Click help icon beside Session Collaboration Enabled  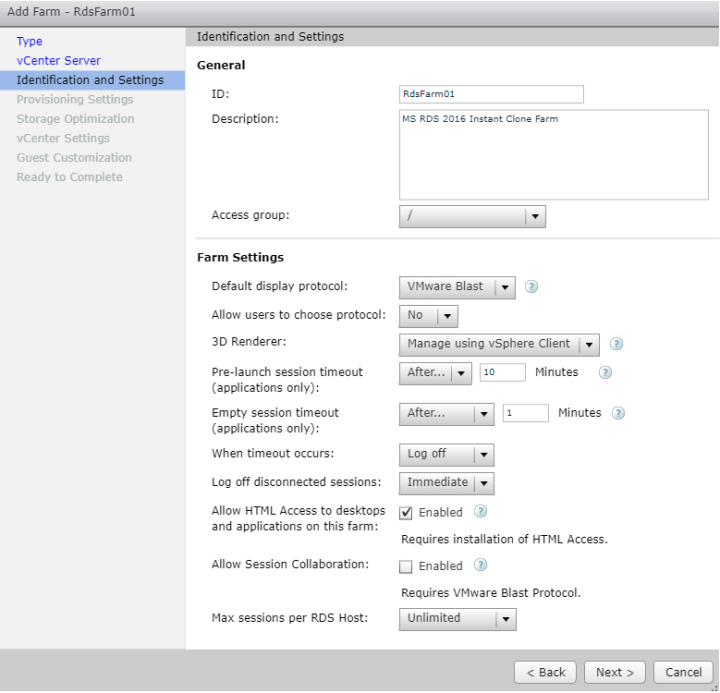click(480, 566)
